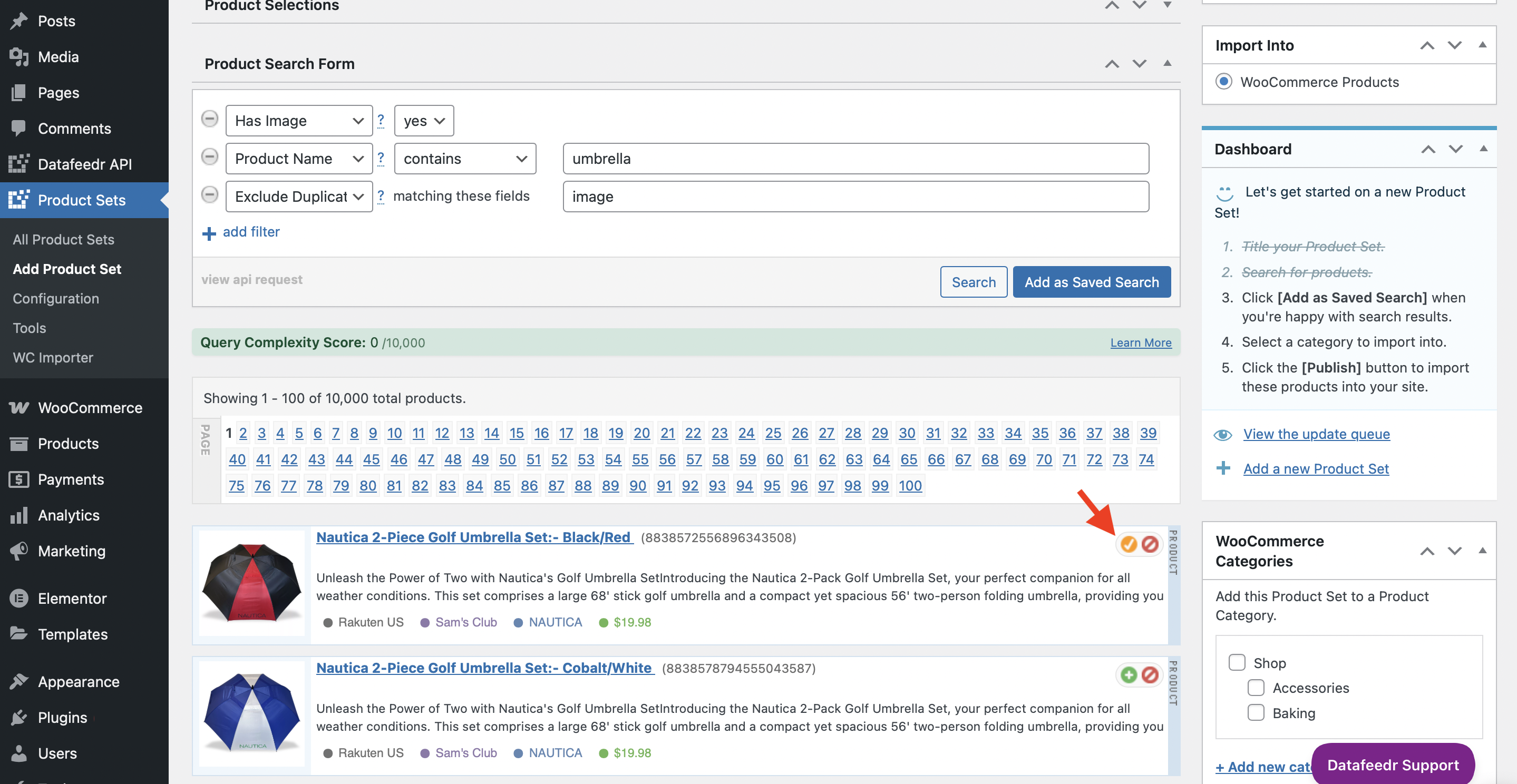This screenshot has height=784, width=1517.
Task: Collapse the Import Into panel
Action: pyautogui.click(x=1482, y=45)
